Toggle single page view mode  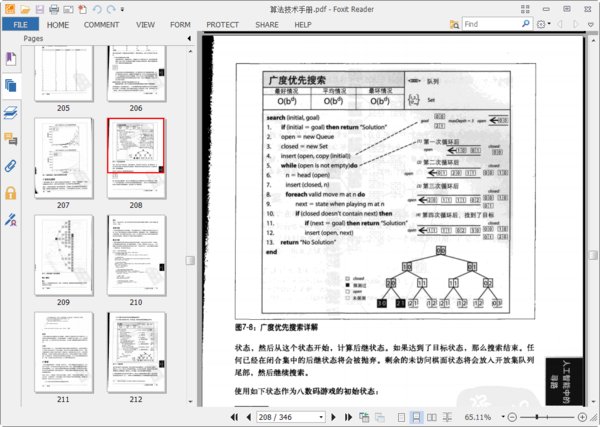[401, 417]
